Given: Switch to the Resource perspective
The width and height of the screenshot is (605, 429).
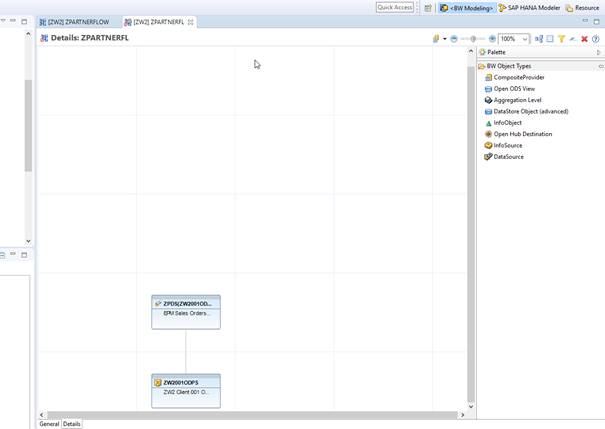Looking at the screenshot, I should click(x=583, y=8).
